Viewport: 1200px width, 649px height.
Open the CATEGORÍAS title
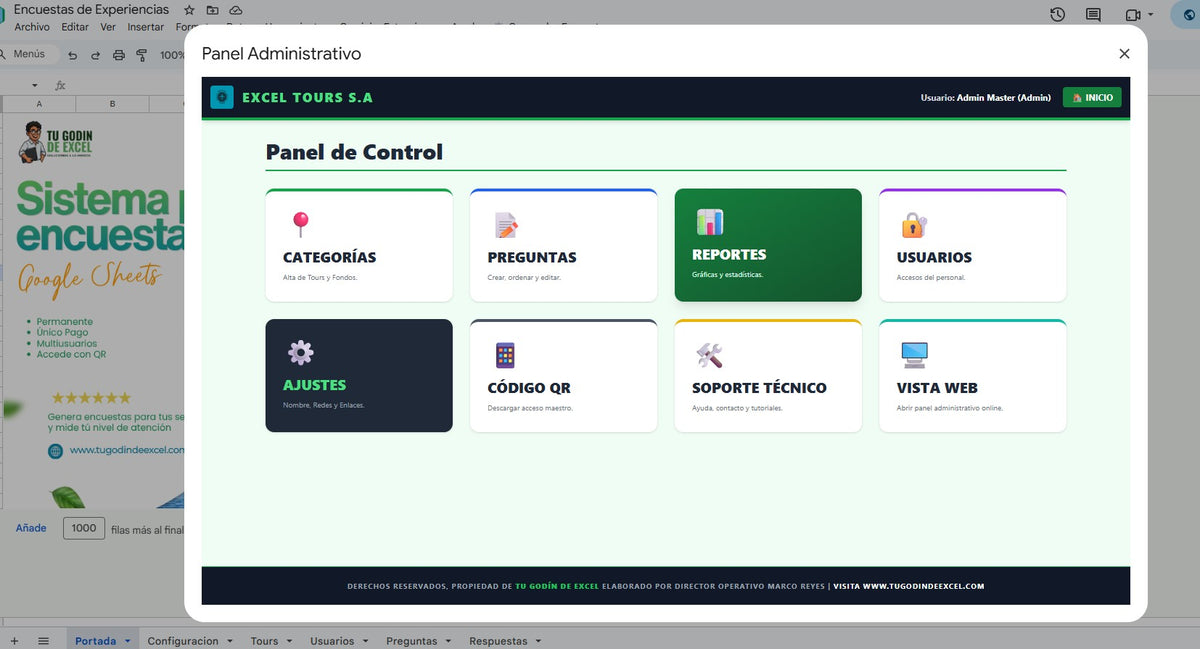(x=329, y=257)
